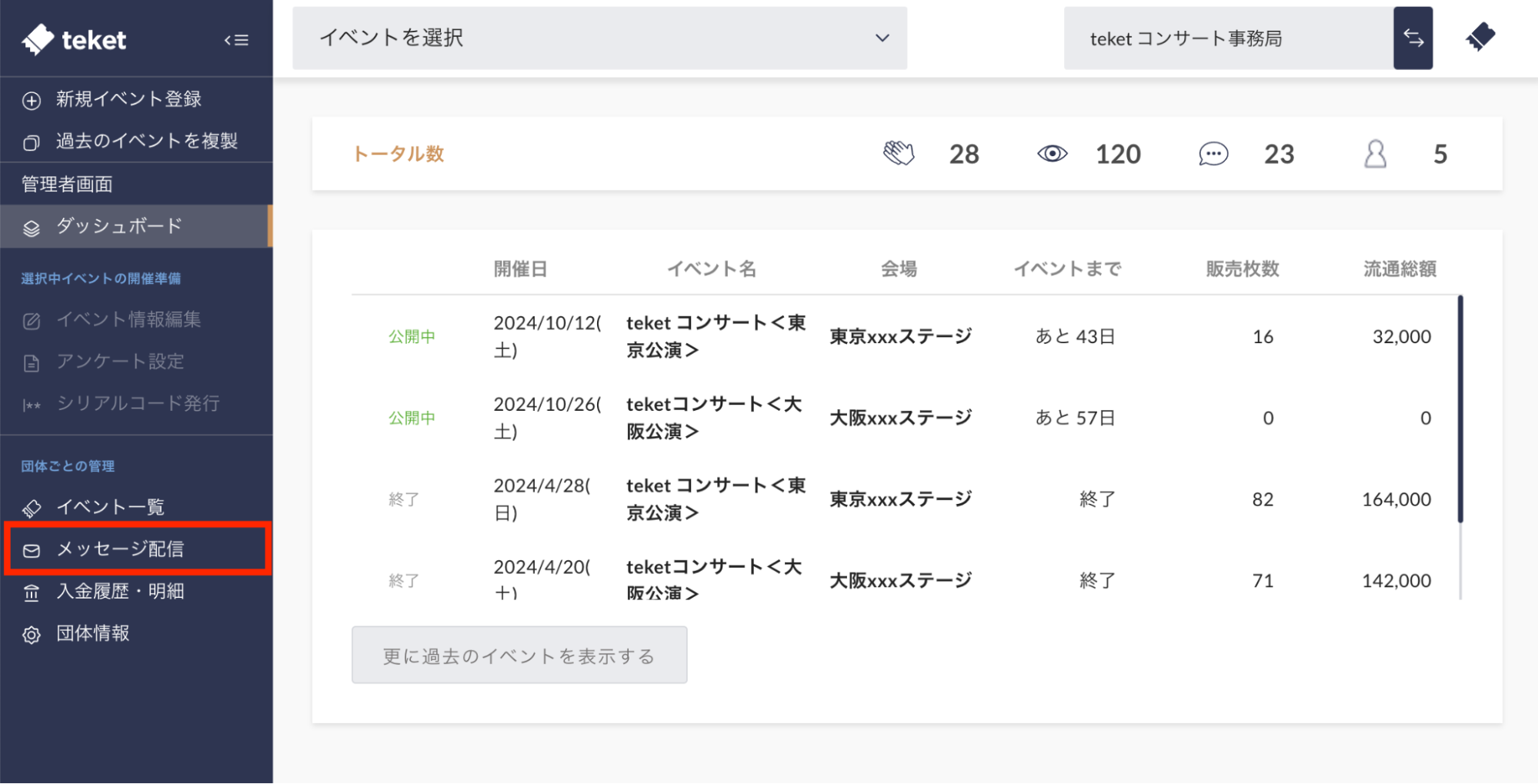1538x784 pixels.
Task: Click the document icon beside アンケート設定
Action: pyautogui.click(x=32, y=363)
